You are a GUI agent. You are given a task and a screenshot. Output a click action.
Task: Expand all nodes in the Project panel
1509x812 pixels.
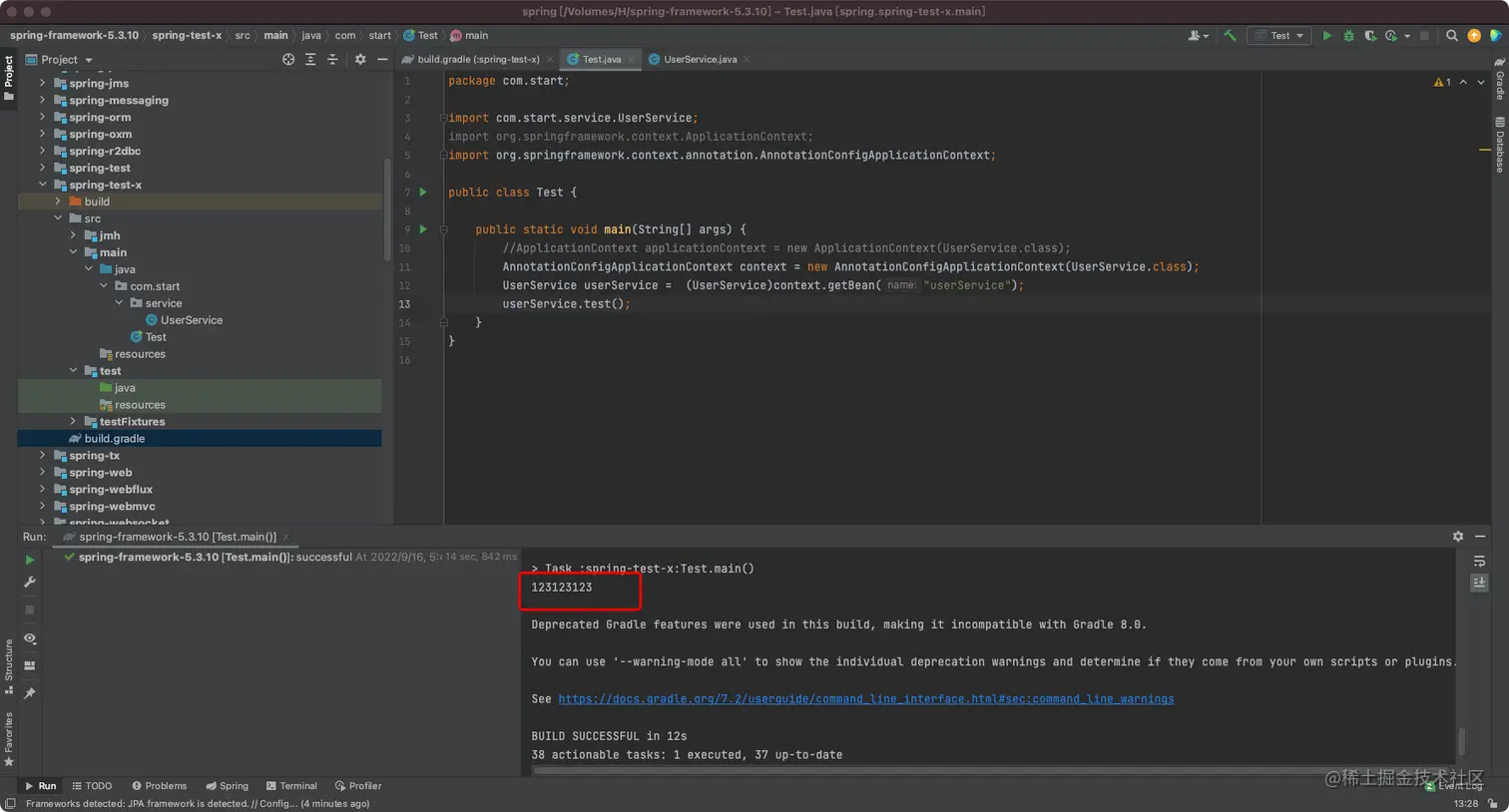[310, 60]
